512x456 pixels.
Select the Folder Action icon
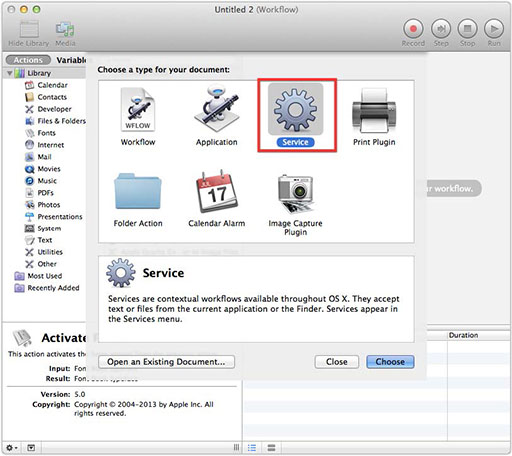138,191
